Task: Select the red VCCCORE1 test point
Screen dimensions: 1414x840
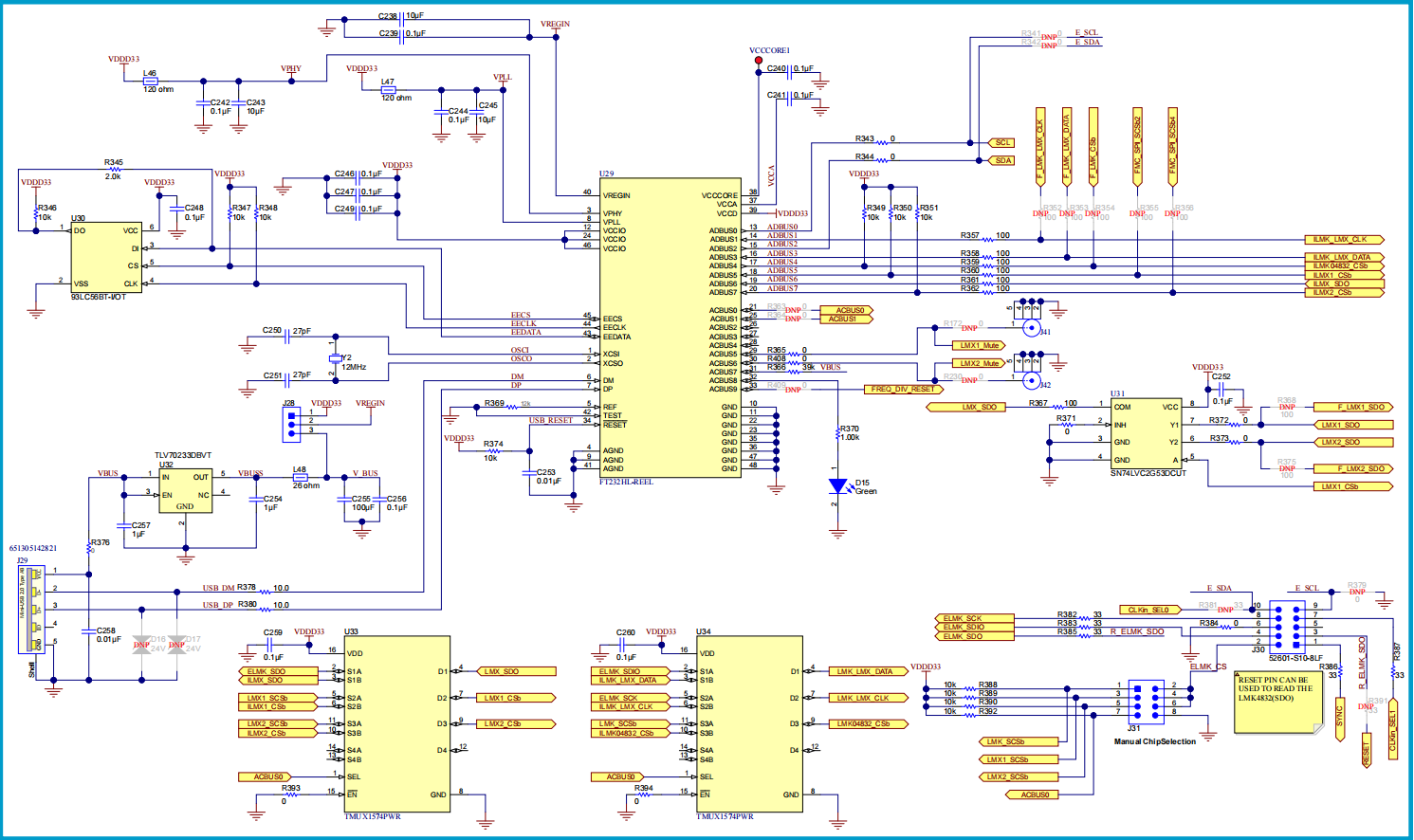Action: pos(758,61)
